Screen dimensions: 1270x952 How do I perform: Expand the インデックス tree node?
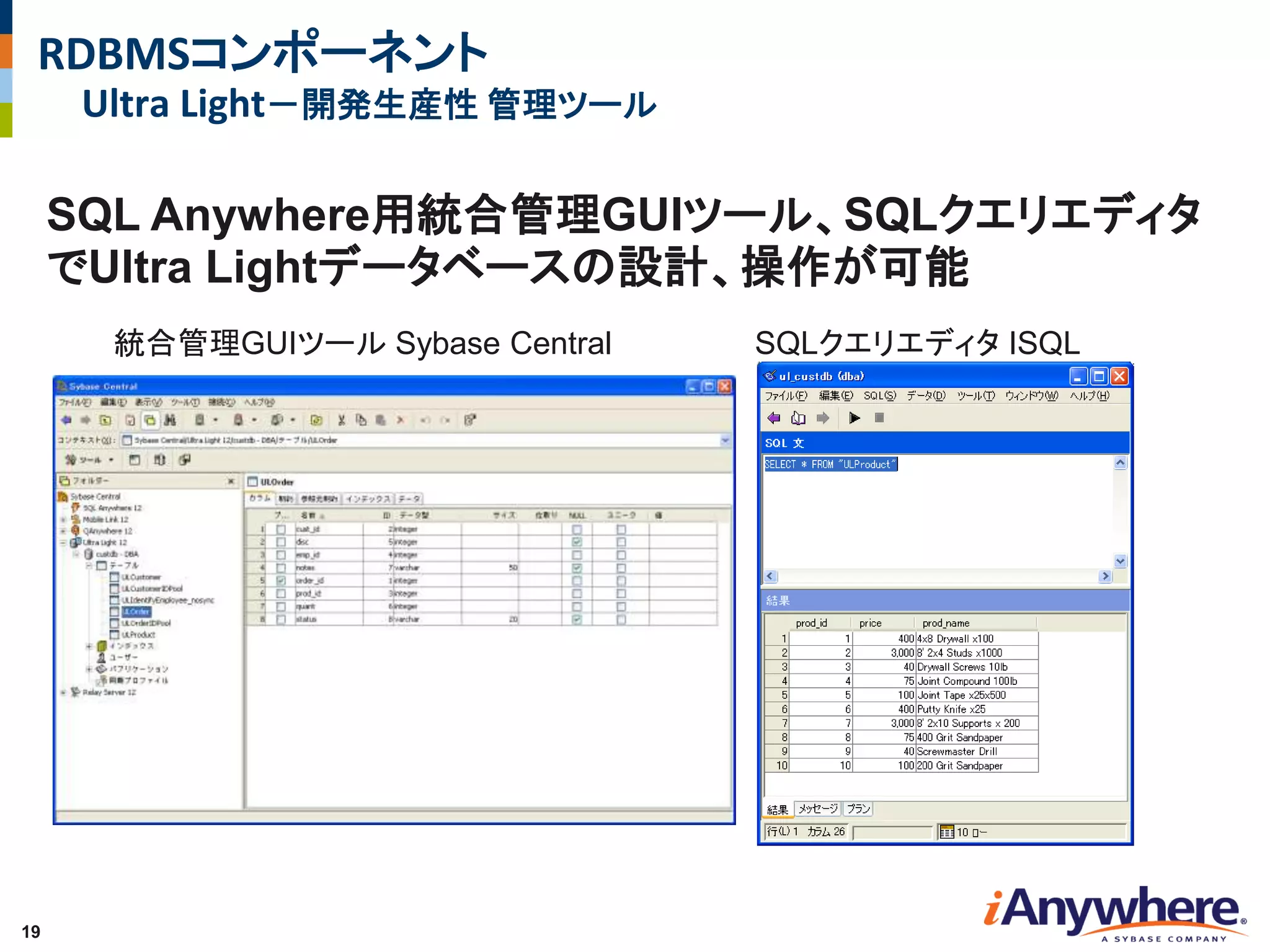(x=89, y=646)
